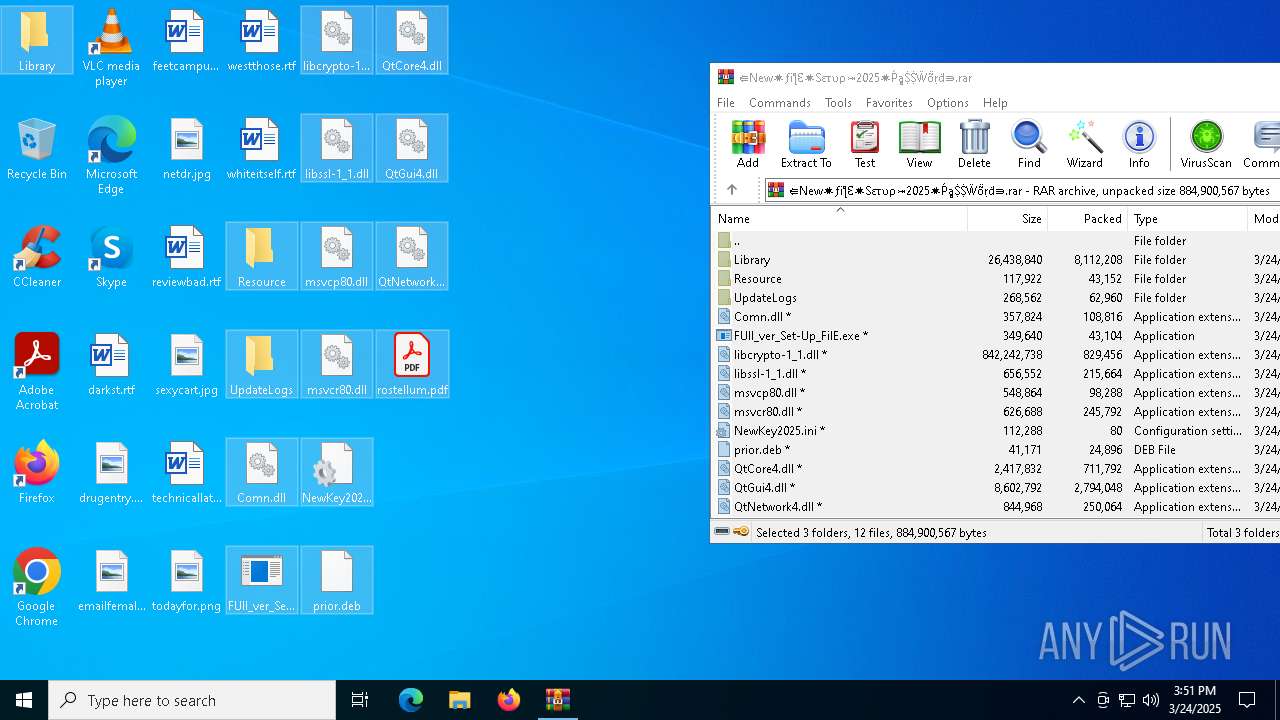The height and width of the screenshot is (720, 1280).
Task: Click the taskbar search box
Action: 192,700
